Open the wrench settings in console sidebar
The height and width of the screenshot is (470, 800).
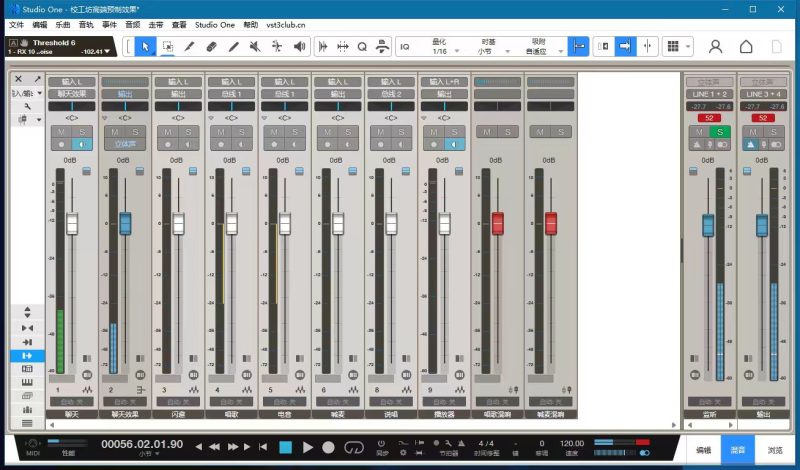click(x=27, y=106)
